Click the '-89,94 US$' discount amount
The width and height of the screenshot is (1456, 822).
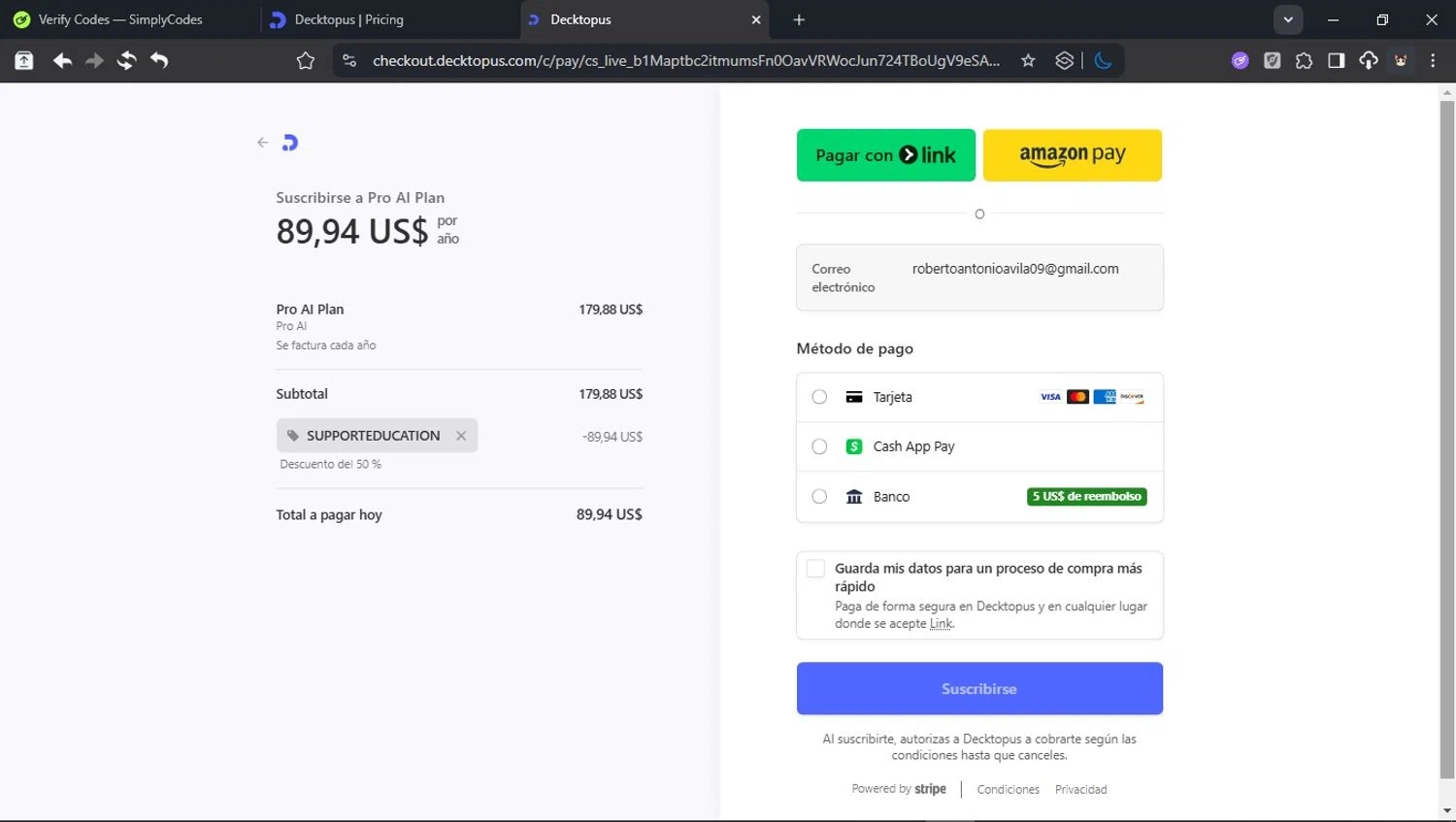612,437
